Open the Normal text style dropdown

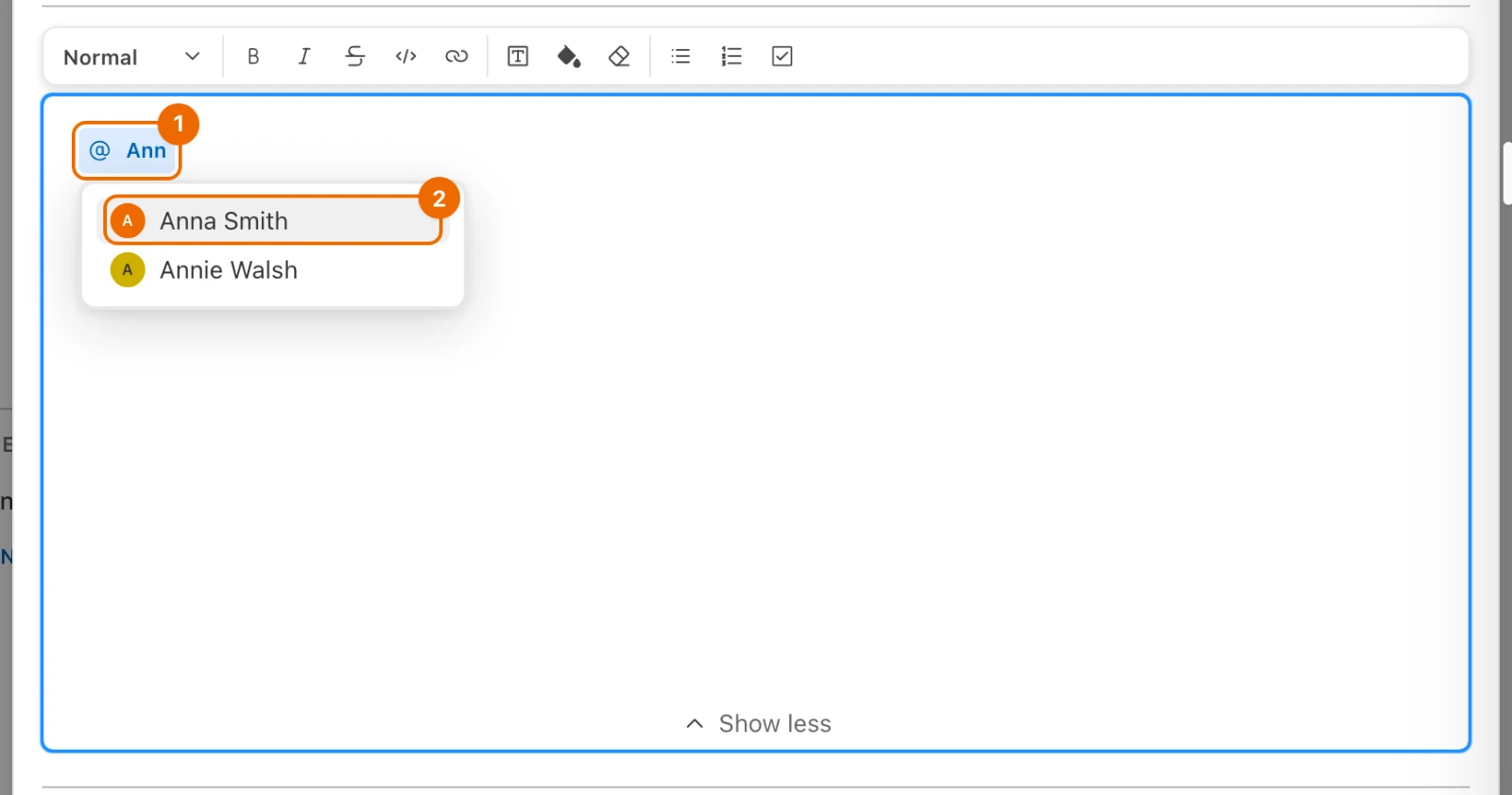pyautogui.click(x=132, y=57)
